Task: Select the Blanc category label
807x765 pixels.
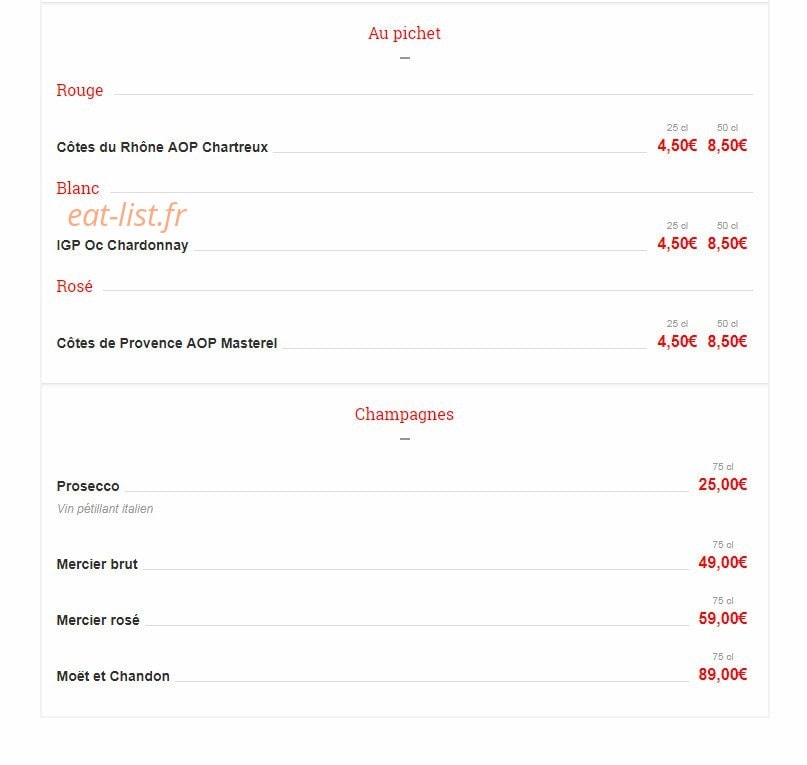Action: 78,188
